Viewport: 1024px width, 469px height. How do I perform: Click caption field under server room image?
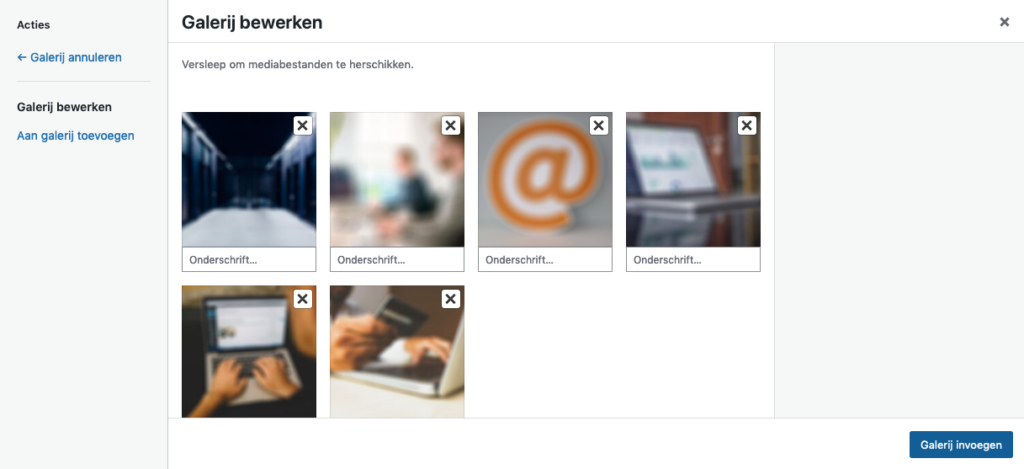[249, 259]
